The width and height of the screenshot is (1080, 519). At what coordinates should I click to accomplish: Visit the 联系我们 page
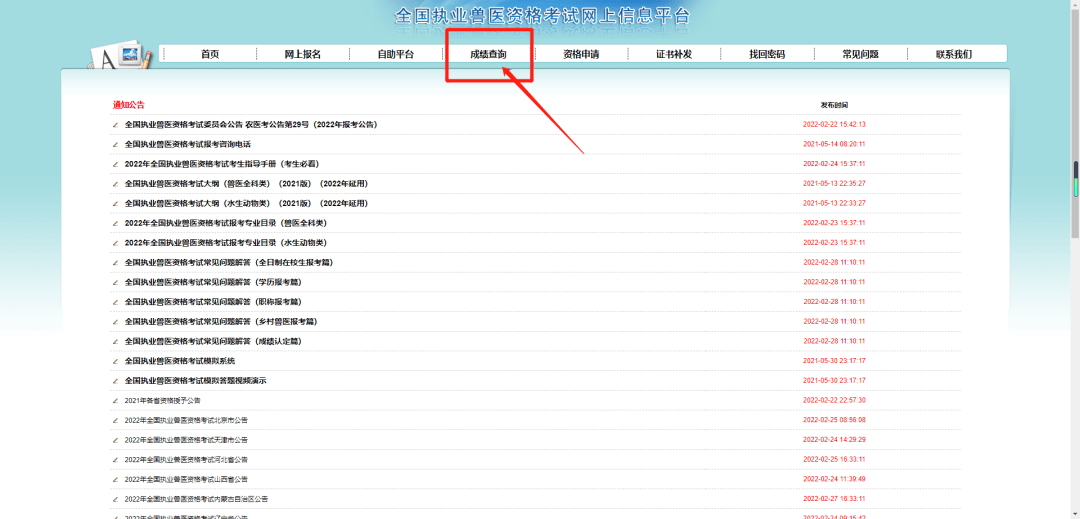tap(953, 54)
